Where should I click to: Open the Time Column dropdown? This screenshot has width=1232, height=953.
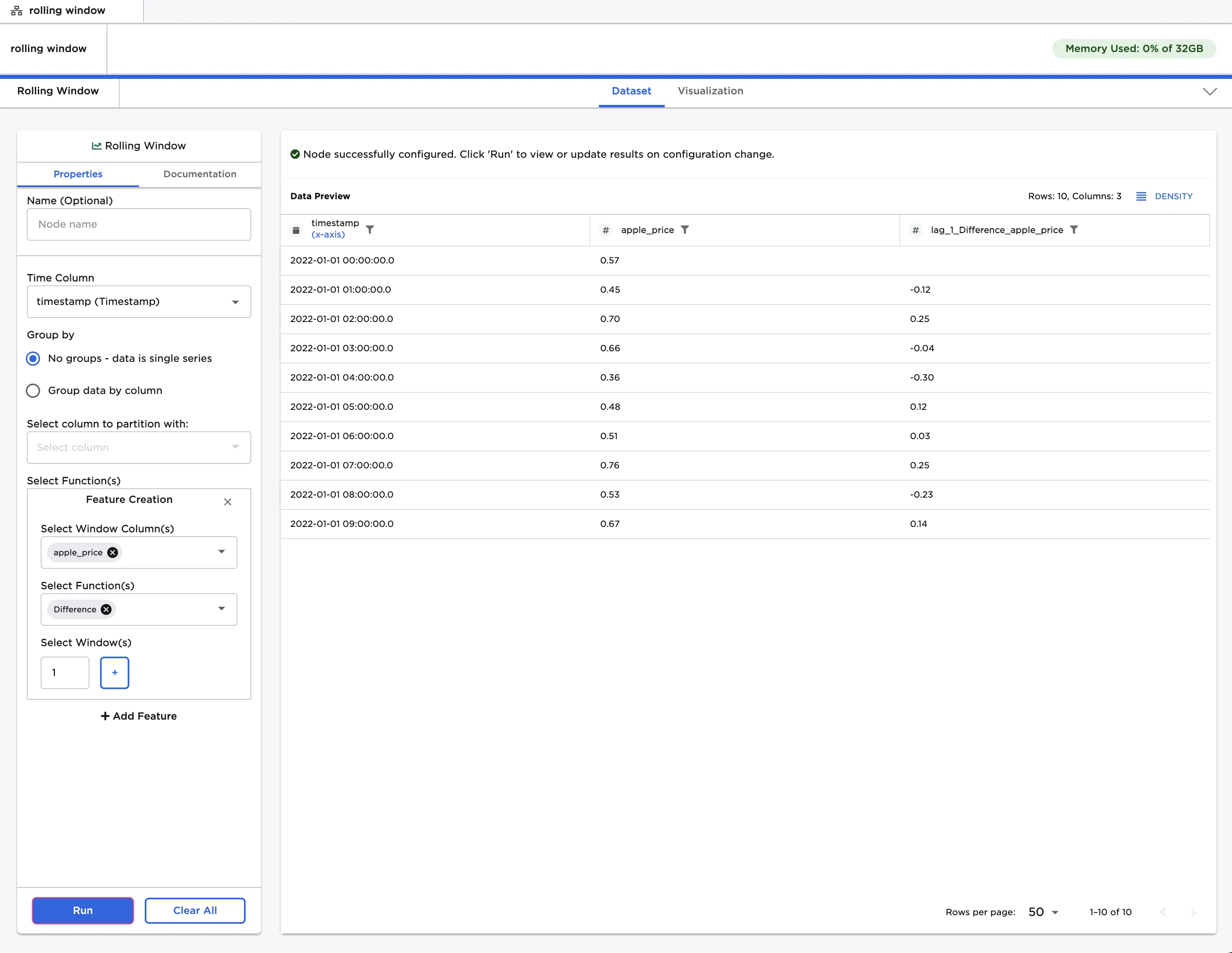click(139, 302)
